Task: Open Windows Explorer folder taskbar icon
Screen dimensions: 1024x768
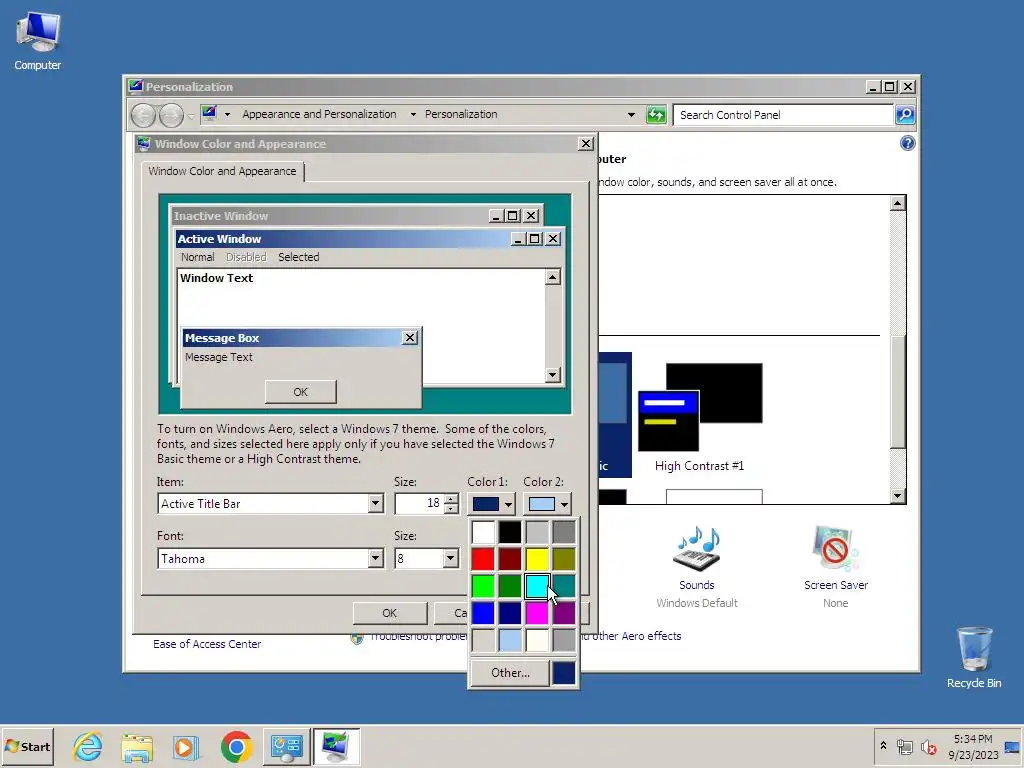Action: (137, 746)
